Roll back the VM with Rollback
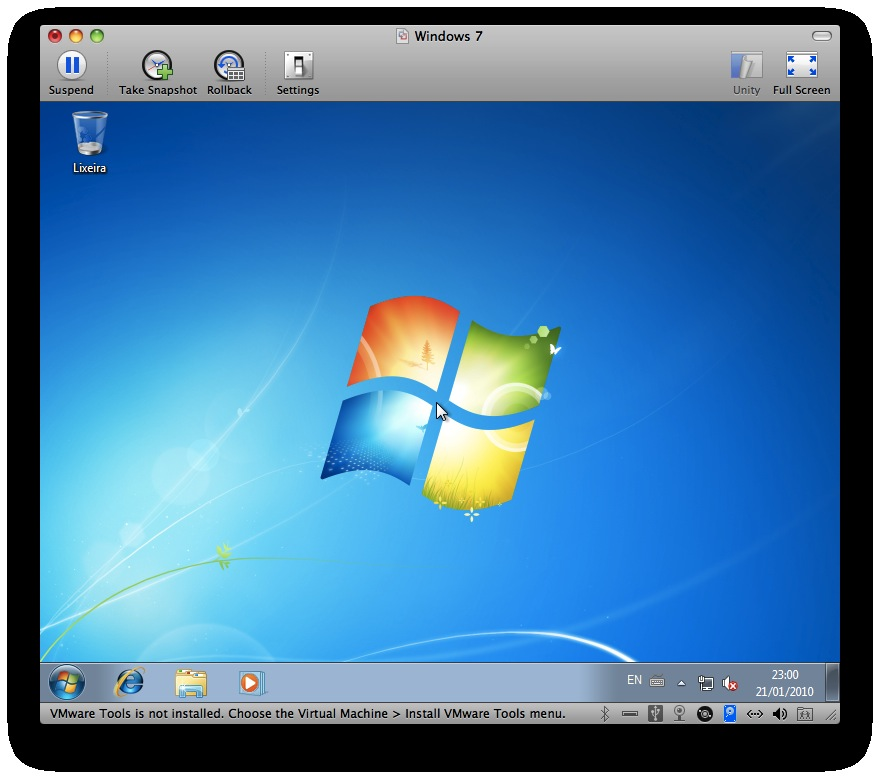Viewport: 880px width, 779px height. (229, 66)
